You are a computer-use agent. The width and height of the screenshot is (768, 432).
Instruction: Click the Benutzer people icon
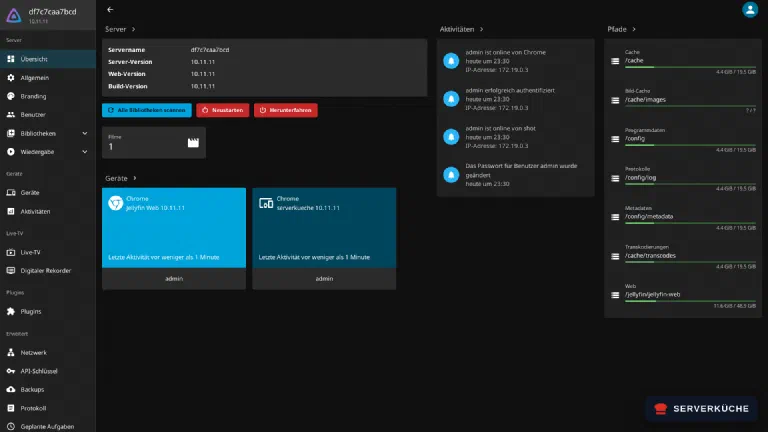pos(11,115)
